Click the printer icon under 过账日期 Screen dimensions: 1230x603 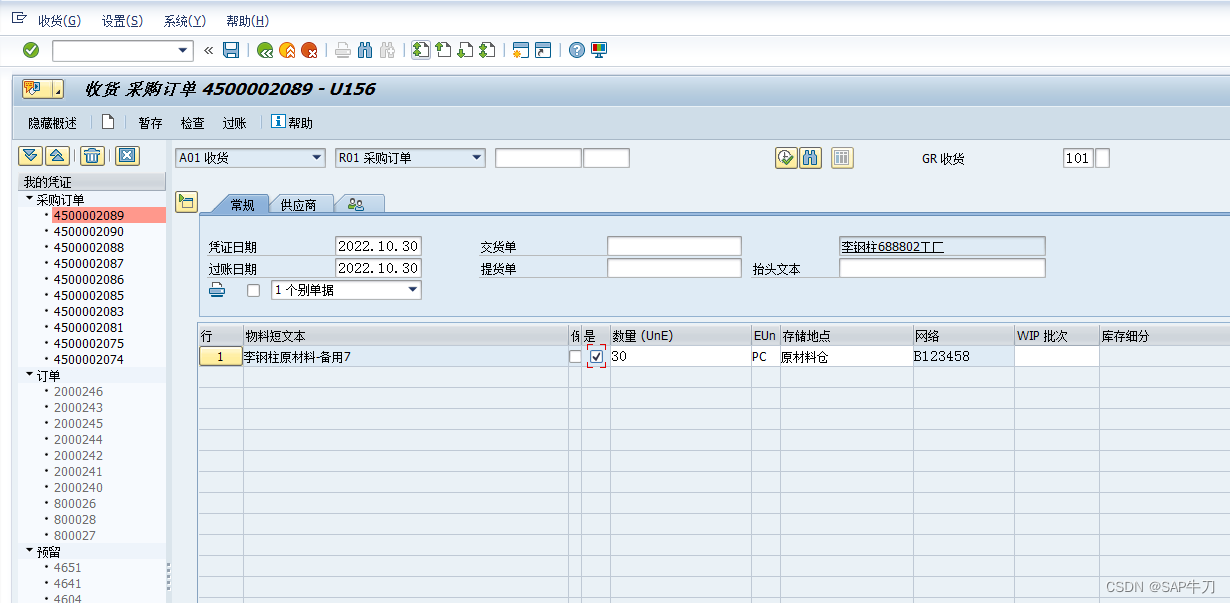[x=217, y=290]
